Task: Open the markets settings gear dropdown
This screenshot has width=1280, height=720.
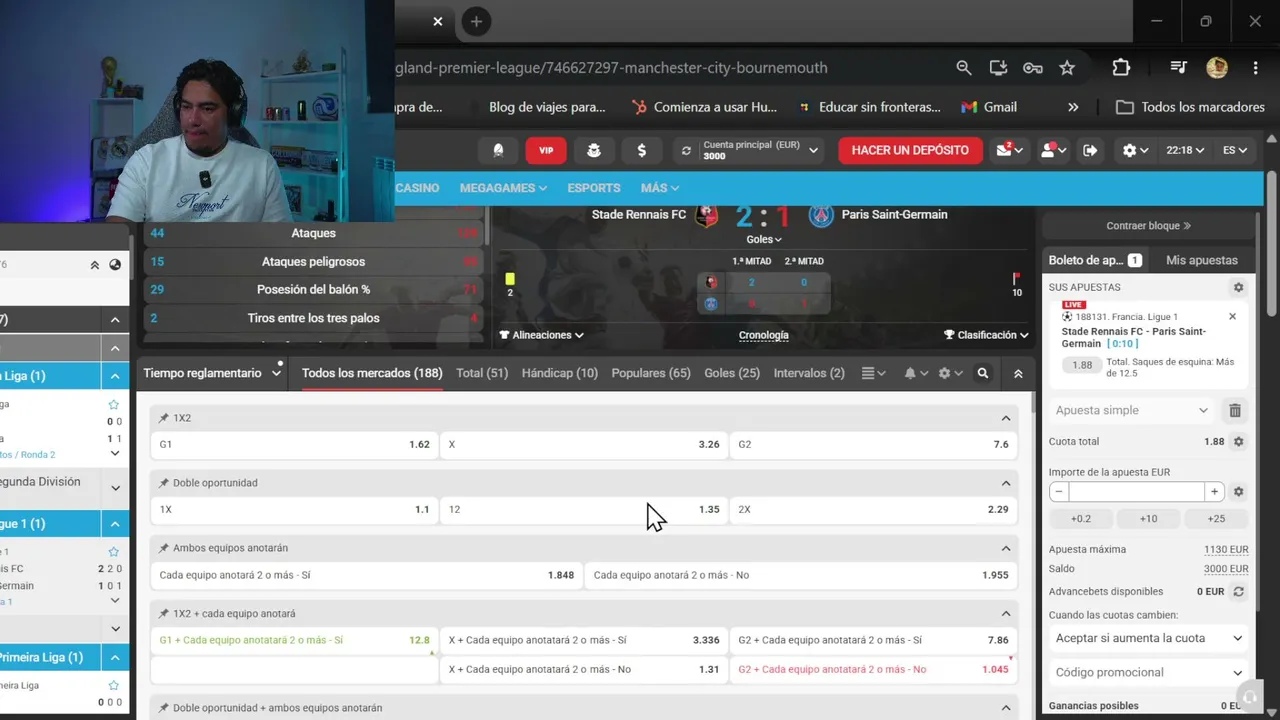Action: pyautogui.click(x=950, y=373)
